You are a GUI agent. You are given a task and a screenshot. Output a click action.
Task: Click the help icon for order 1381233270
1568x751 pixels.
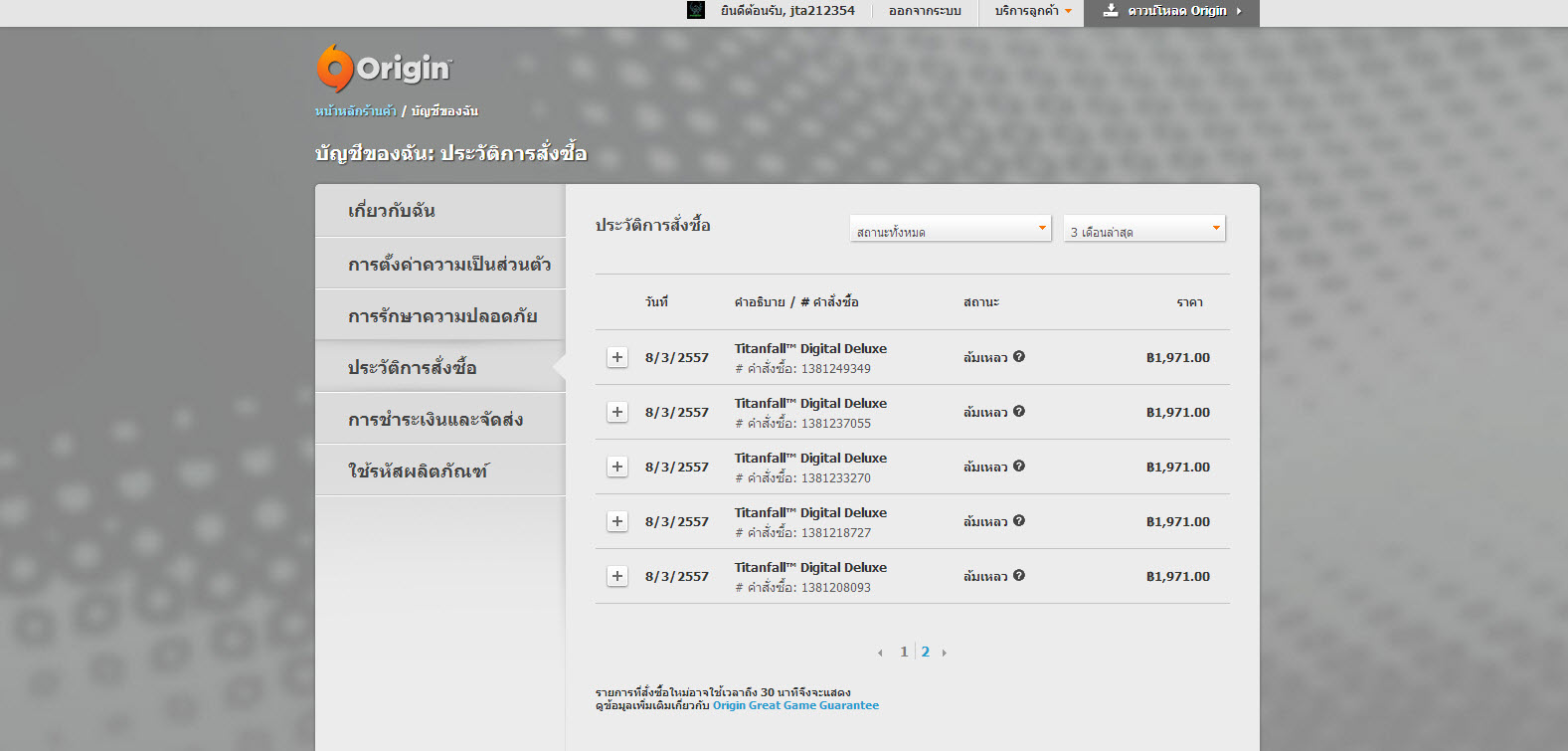1019,466
